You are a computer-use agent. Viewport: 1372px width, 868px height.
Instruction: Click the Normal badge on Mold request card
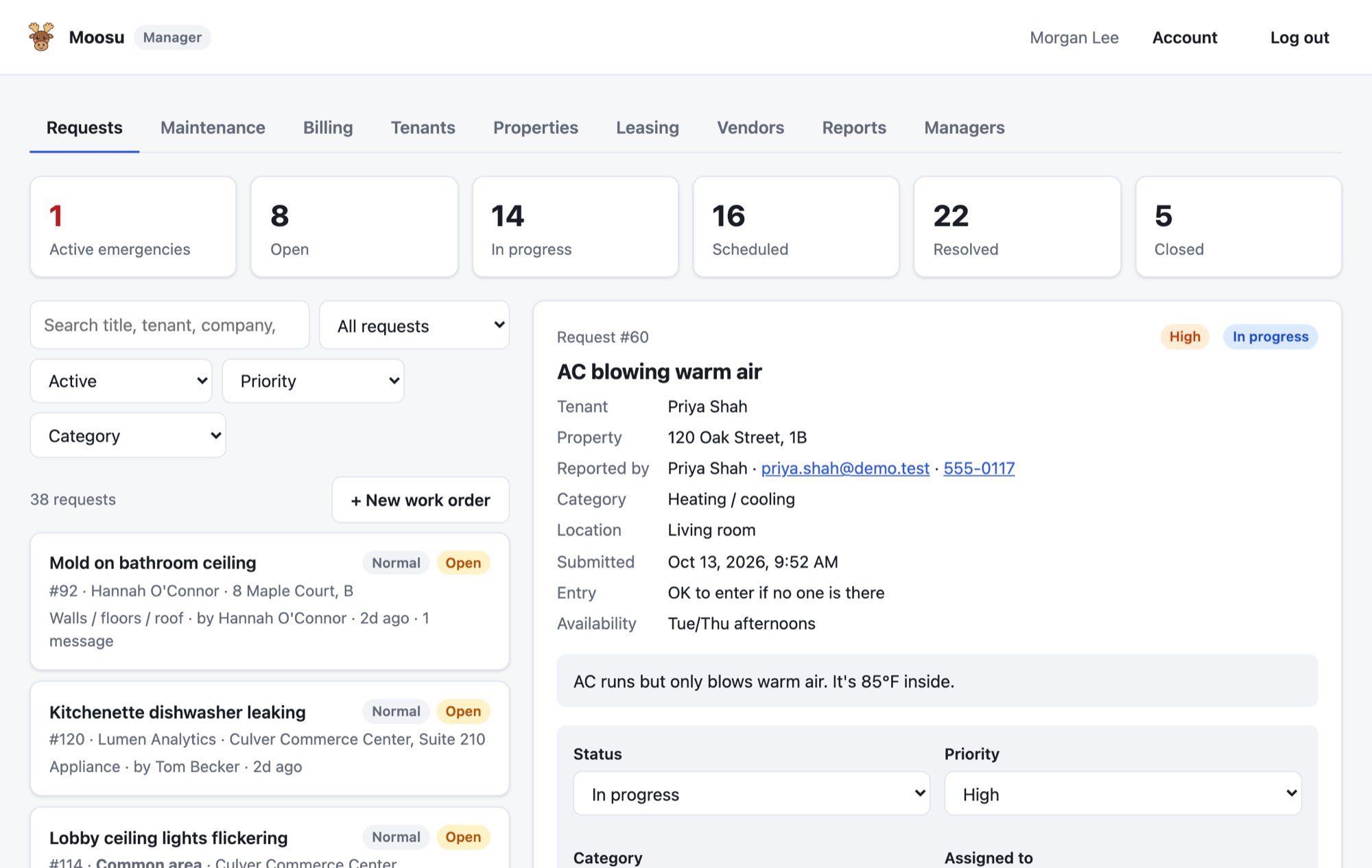click(x=396, y=563)
